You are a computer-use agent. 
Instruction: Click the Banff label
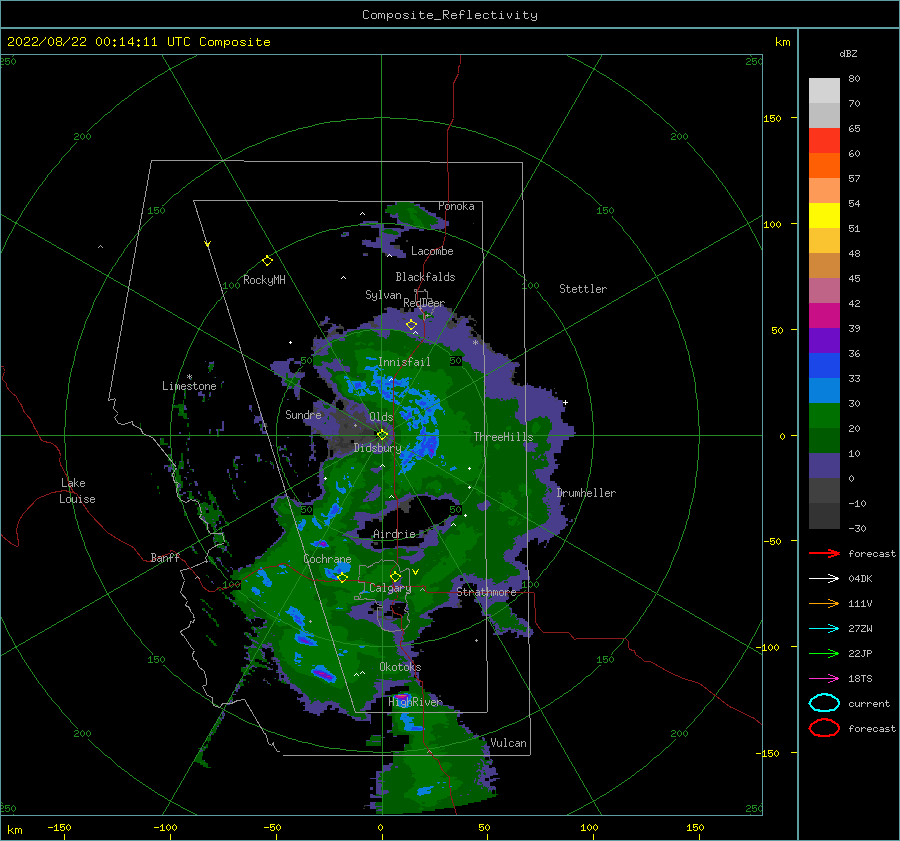click(x=165, y=557)
